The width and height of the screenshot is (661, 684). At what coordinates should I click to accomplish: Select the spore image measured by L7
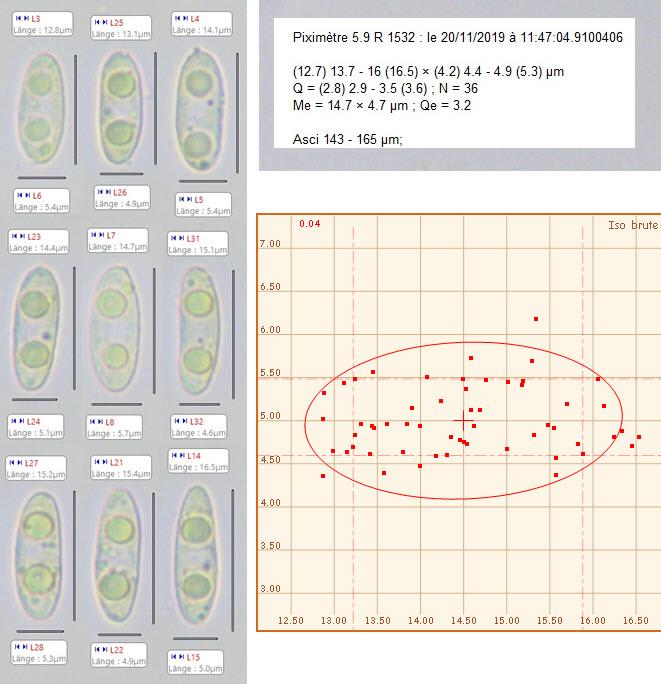click(x=115, y=329)
